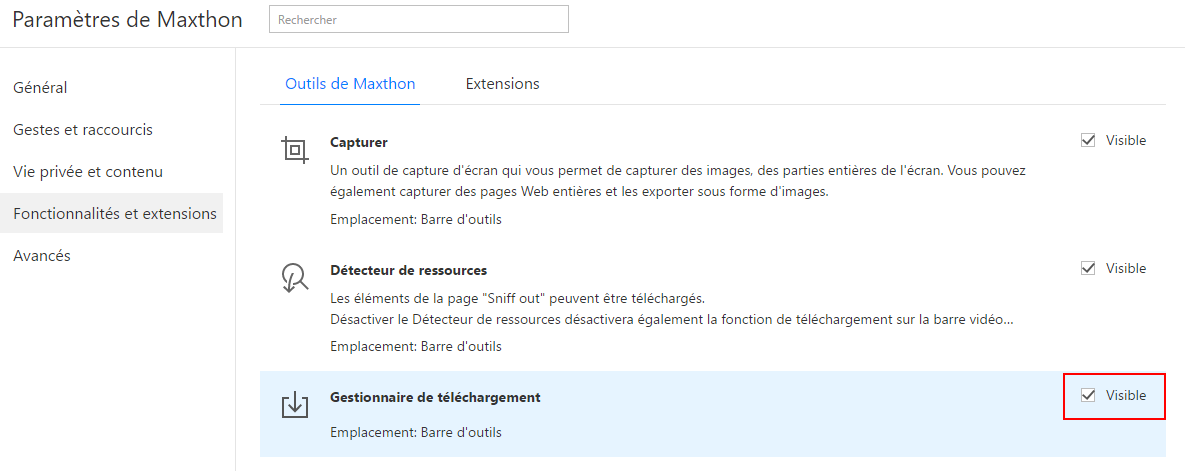
Task: Open Gestes et raccourcis settings
Action: (x=83, y=130)
